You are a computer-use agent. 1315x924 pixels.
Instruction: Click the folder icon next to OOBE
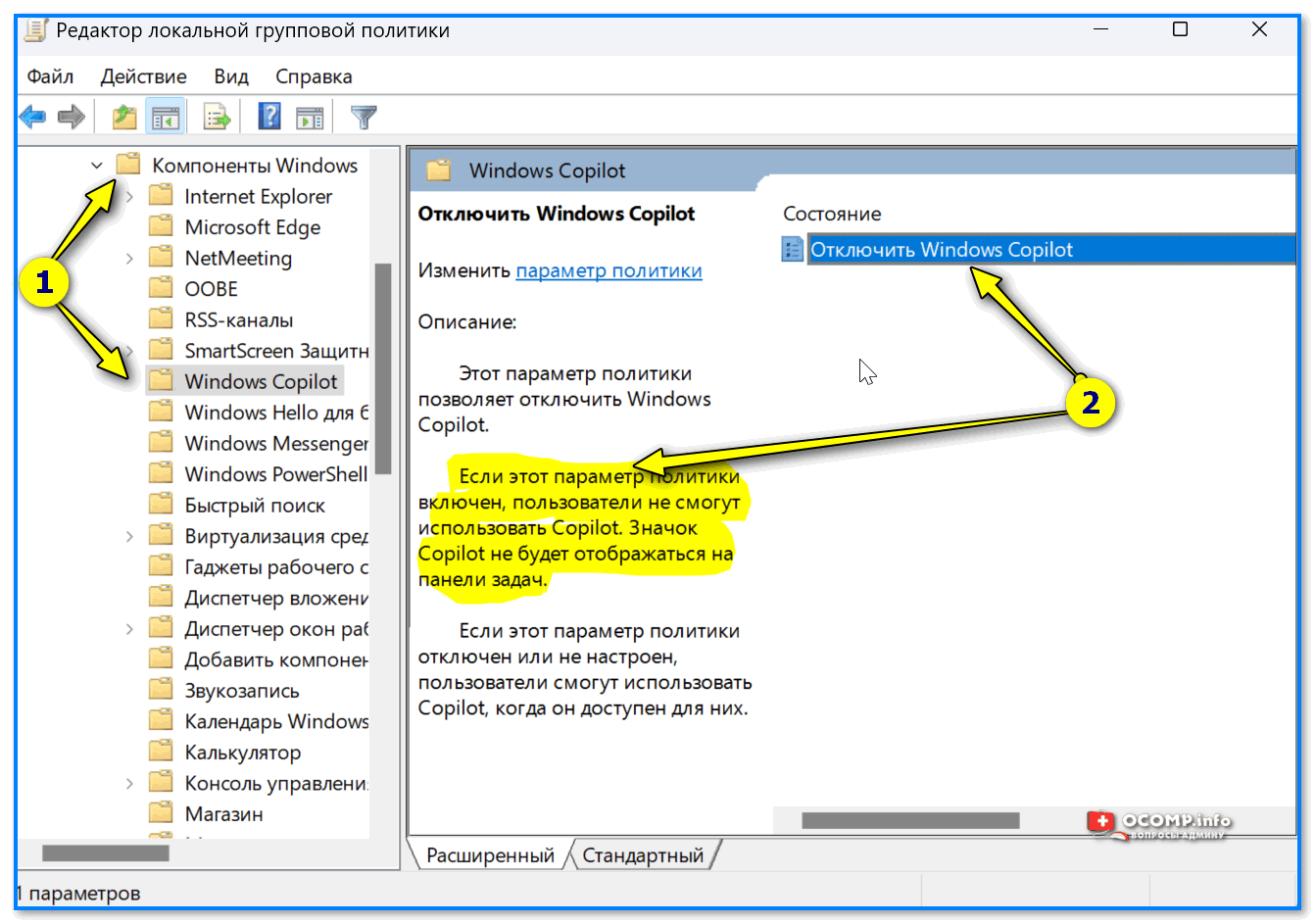point(161,289)
